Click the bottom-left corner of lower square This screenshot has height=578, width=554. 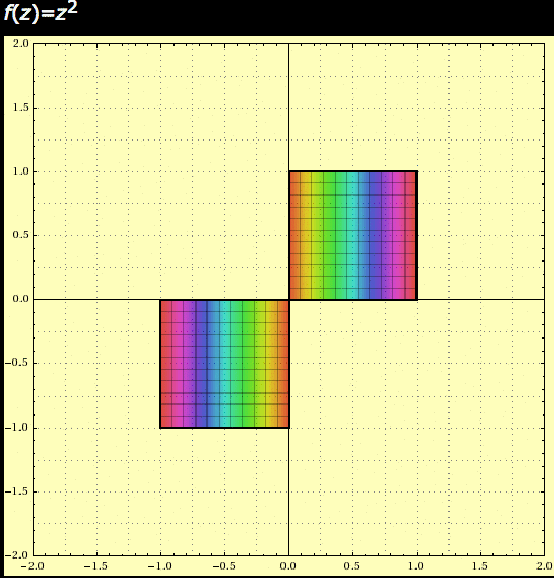click(x=160, y=428)
